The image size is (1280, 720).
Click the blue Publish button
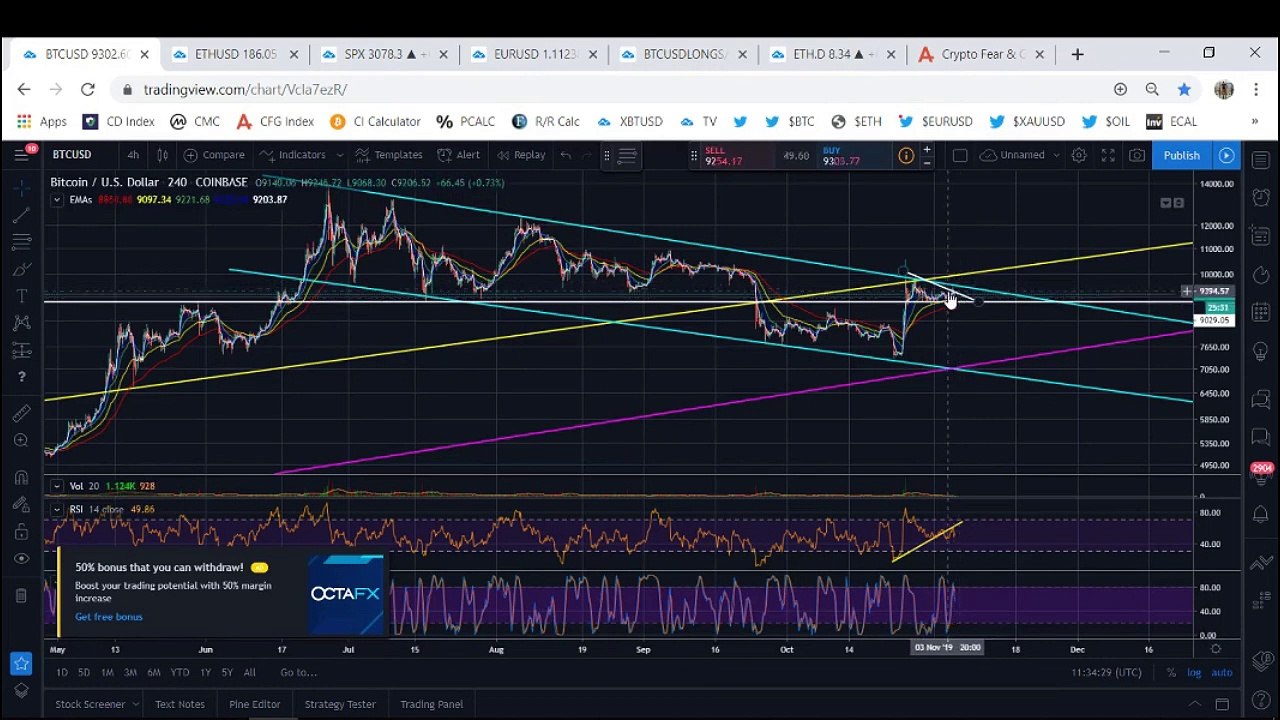(1181, 155)
